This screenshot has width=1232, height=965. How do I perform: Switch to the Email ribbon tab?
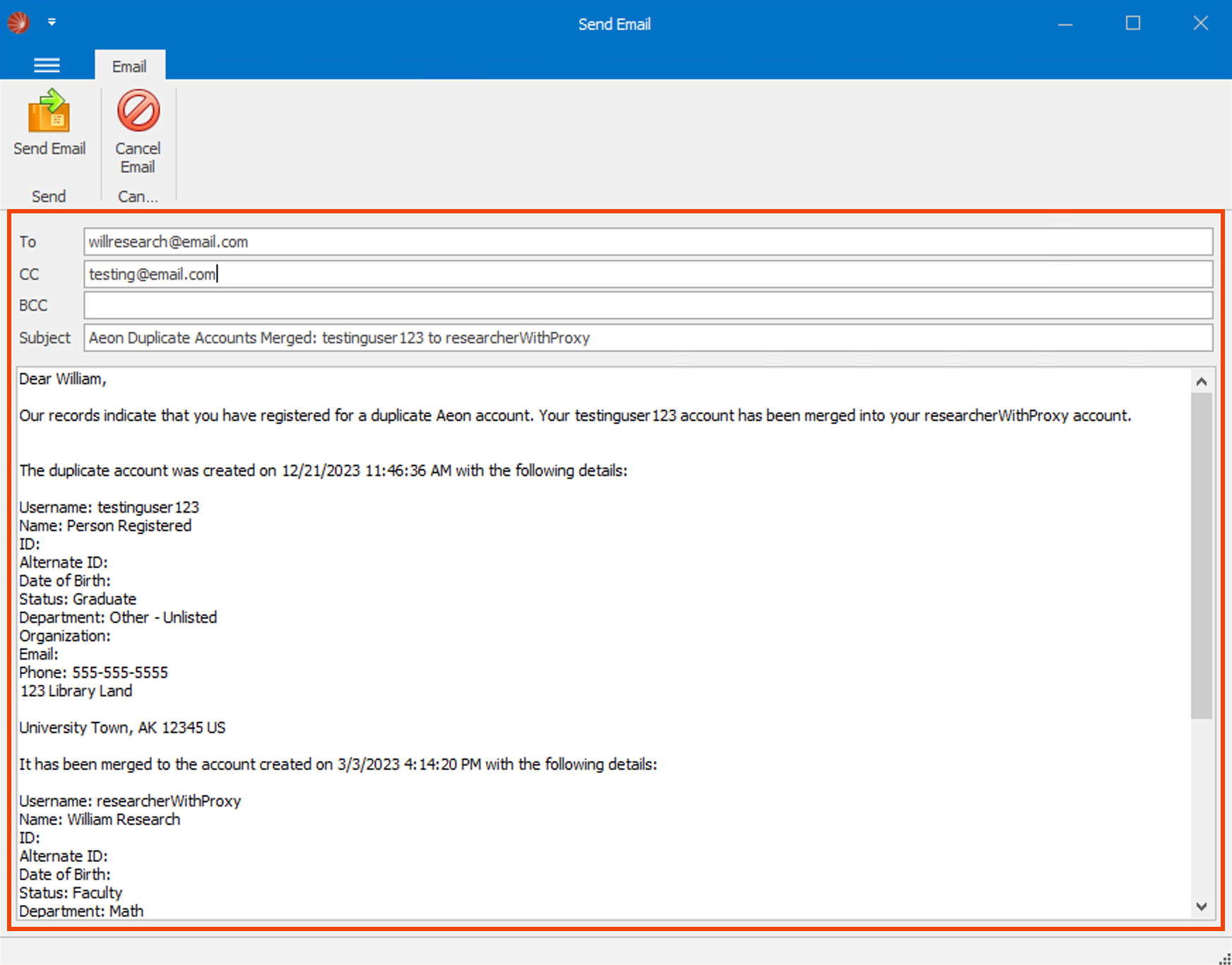coord(129,65)
